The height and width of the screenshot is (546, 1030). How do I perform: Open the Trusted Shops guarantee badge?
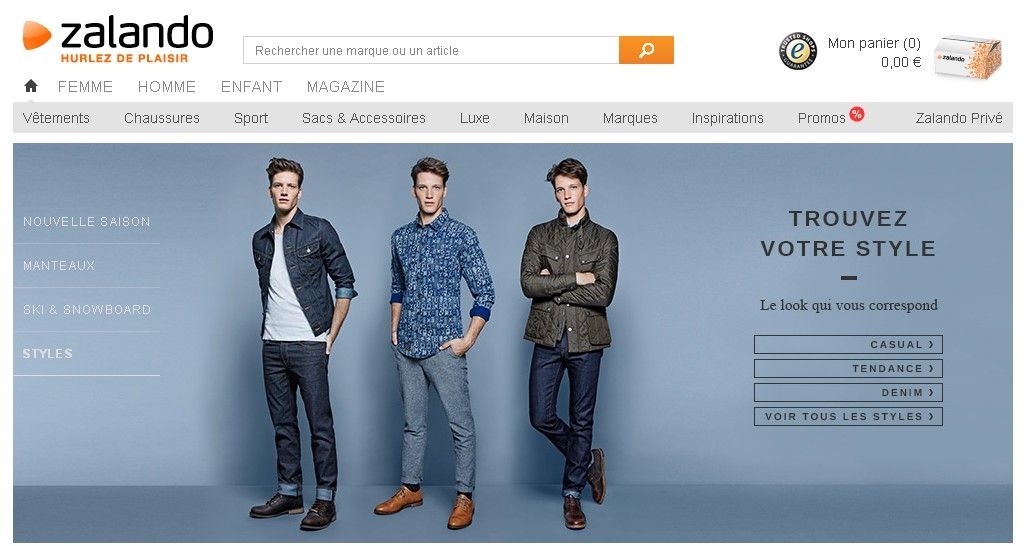(797, 51)
